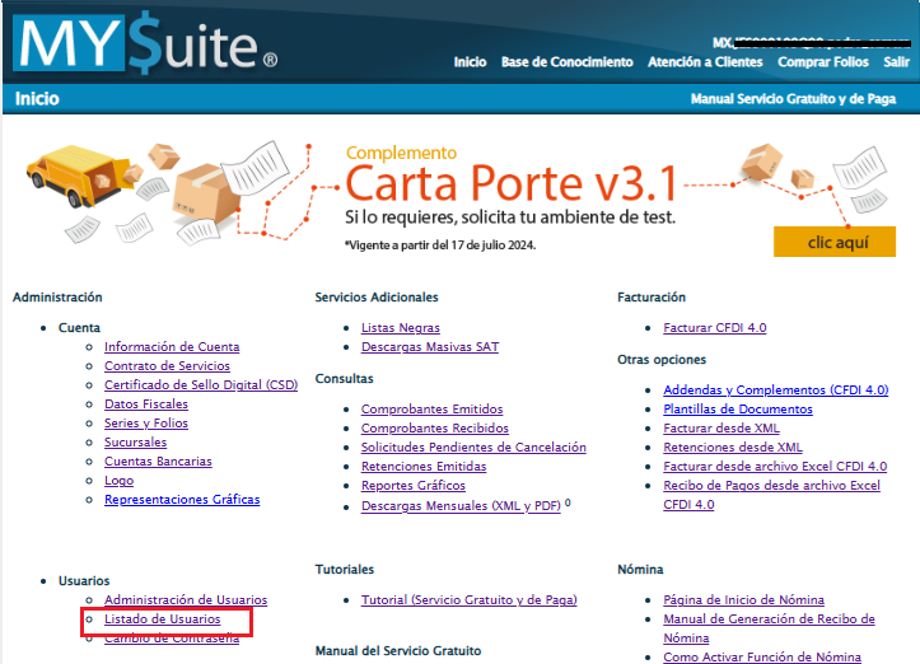920x664 pixels.
Task: Open Listado de Usuarios
Action: tap(163, 619)
